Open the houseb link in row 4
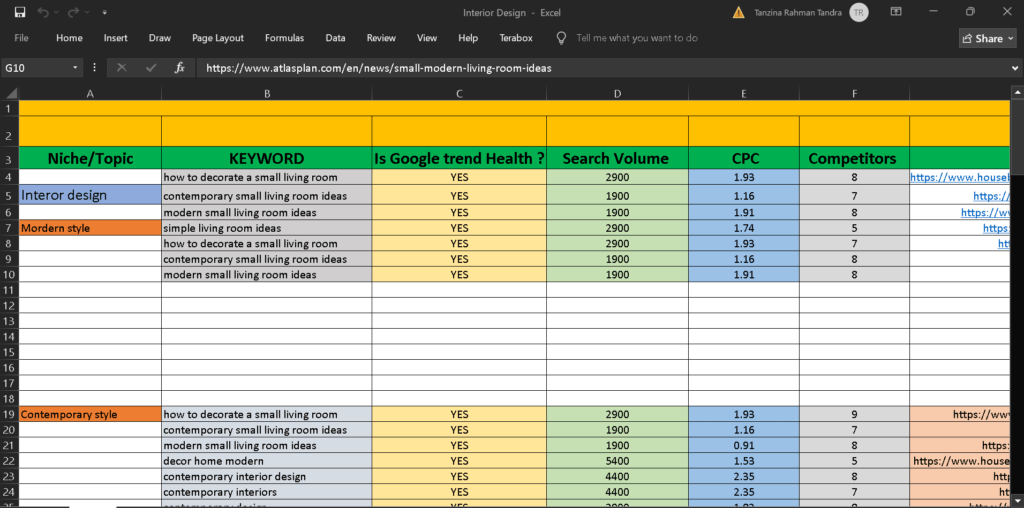This screenshot has height=508, width=1024. coord(960,177)
